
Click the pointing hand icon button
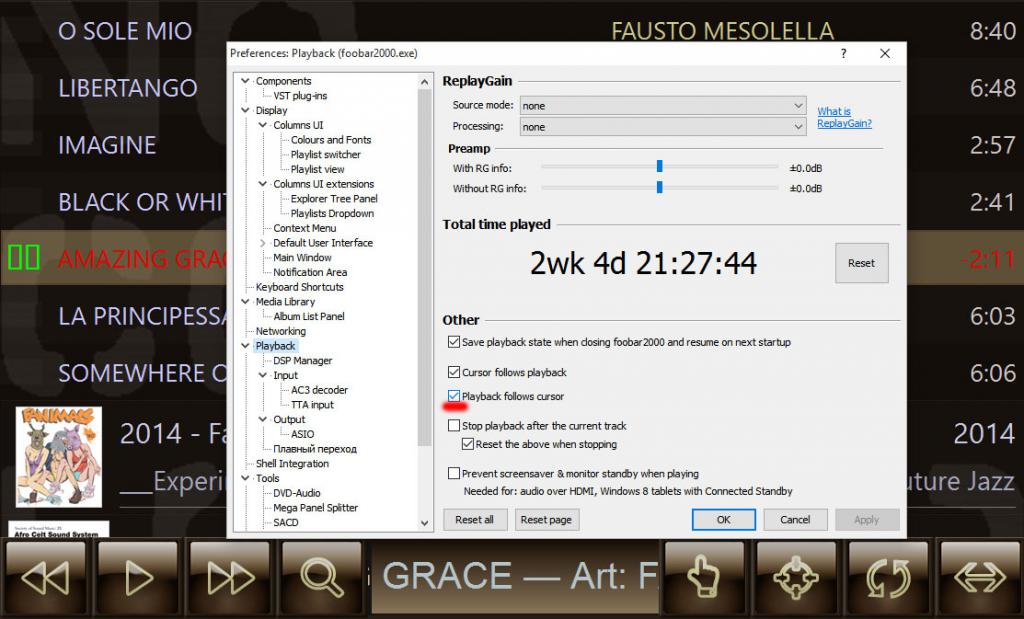click(x=705, y=577)
